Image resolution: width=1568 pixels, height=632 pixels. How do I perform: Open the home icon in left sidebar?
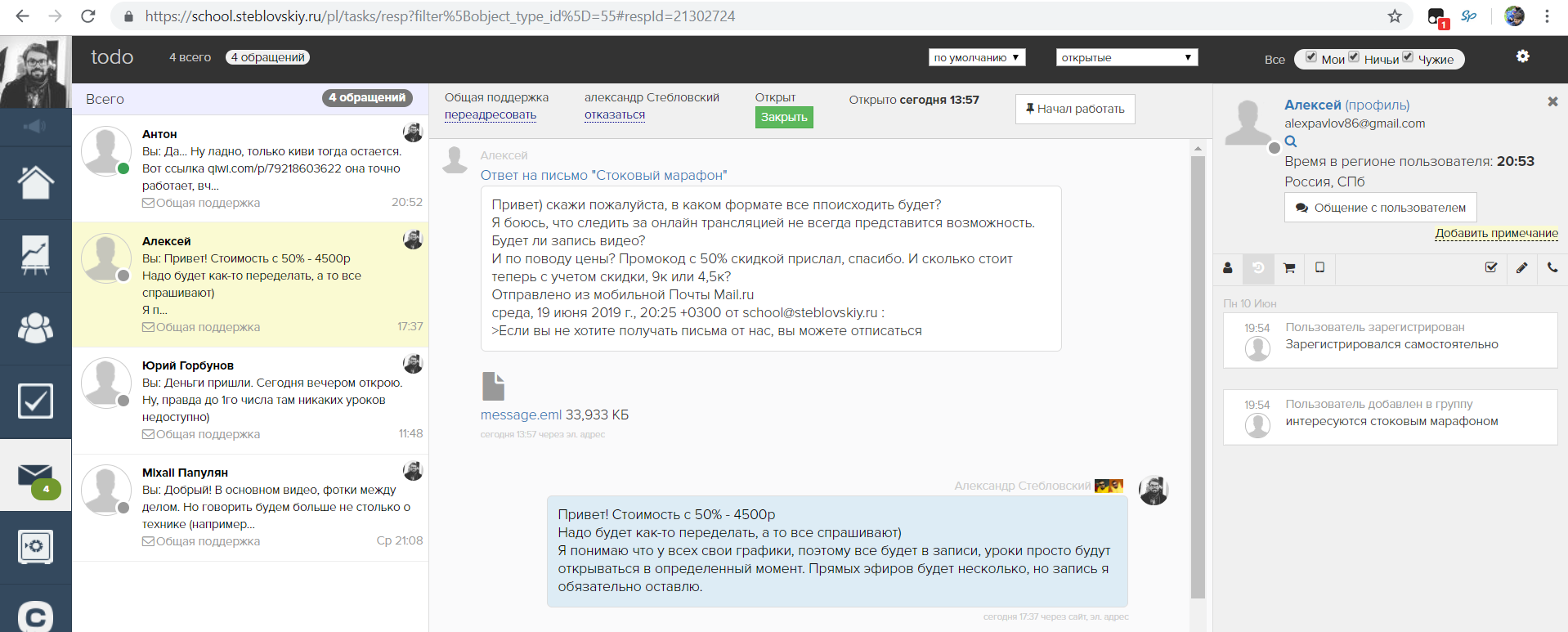(35, 182)
